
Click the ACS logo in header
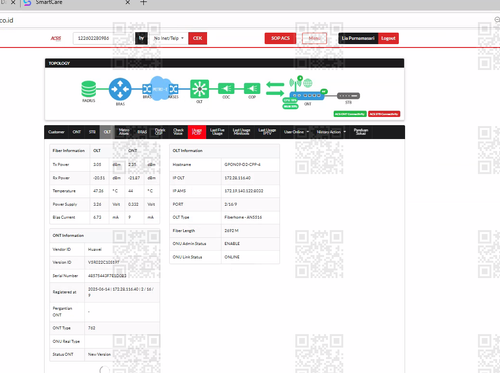tap(56, 38)
